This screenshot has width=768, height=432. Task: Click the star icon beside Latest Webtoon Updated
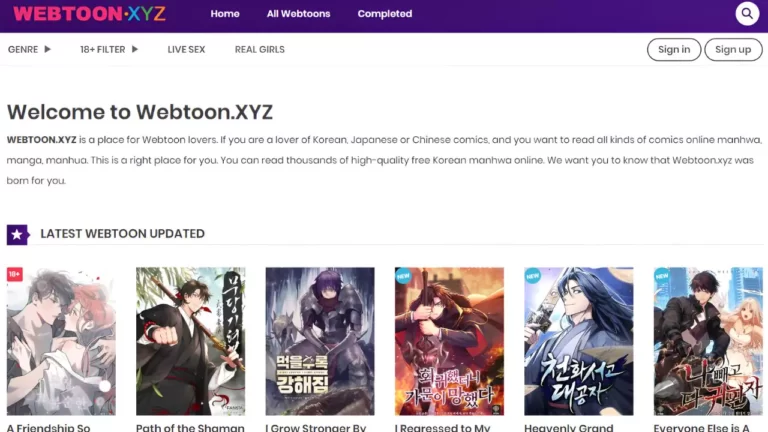[17, 235]
